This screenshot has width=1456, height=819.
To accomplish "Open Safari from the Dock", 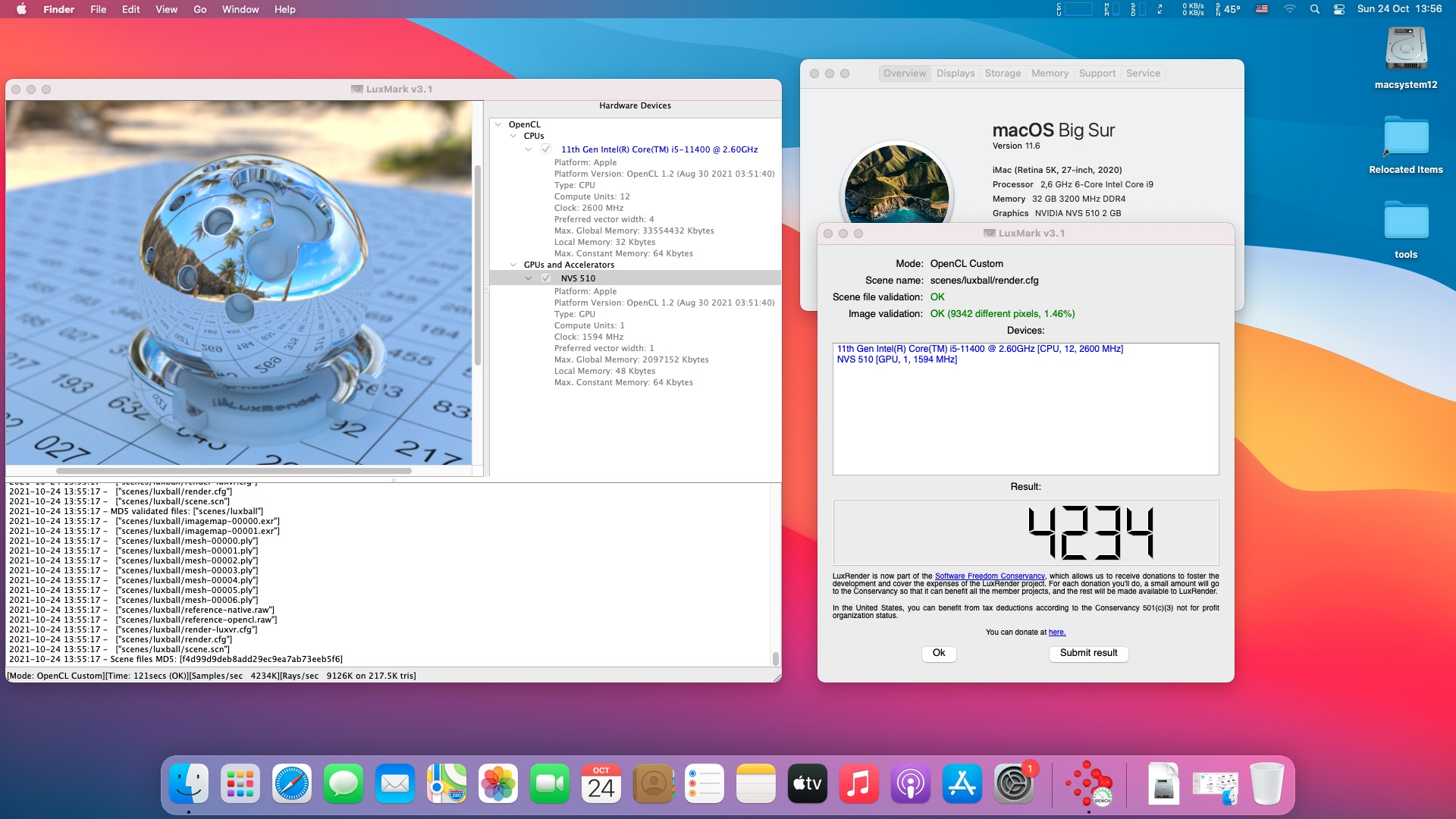I will pyautogui.click(x=292, y=784).
